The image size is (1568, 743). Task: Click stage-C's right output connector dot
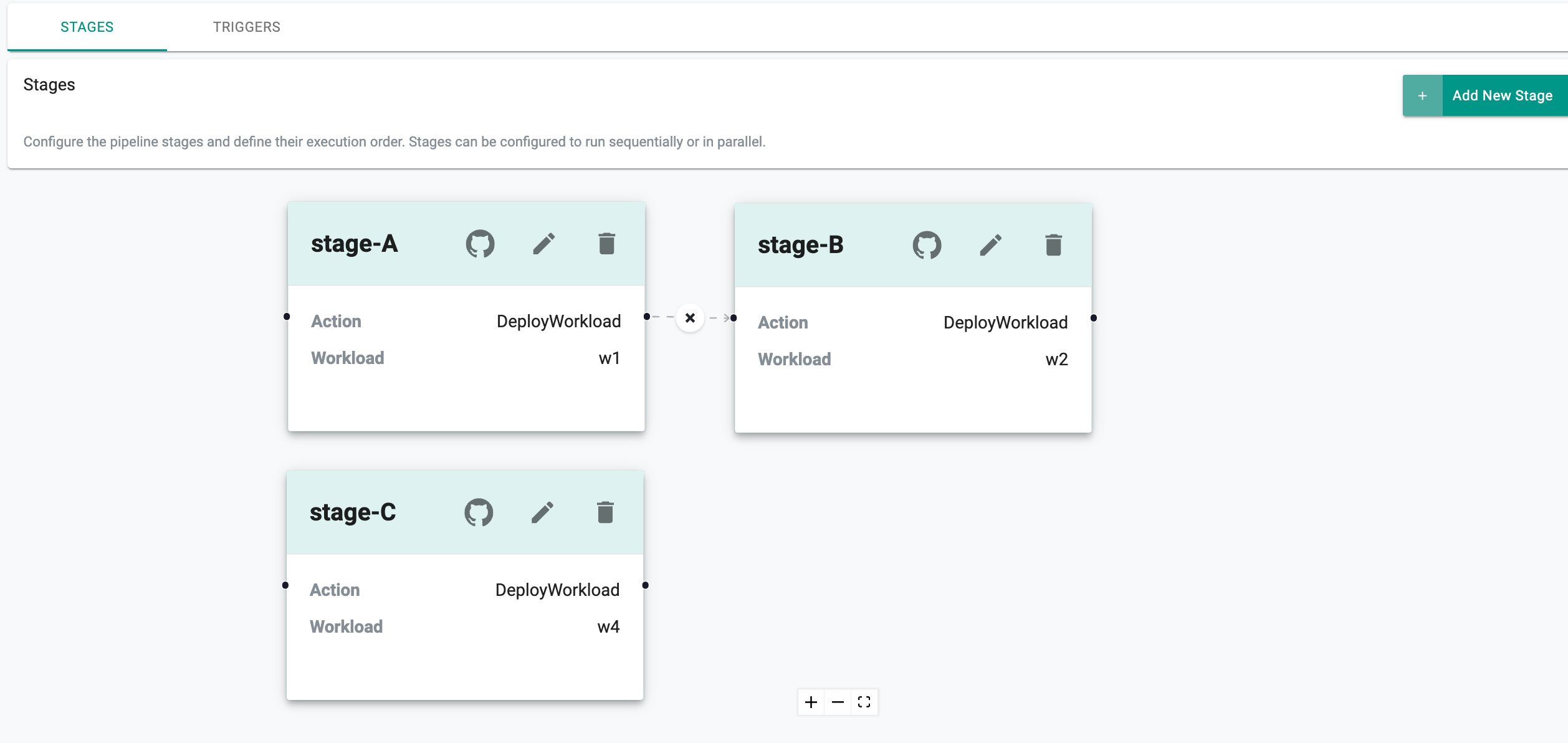[x=646, y=585]
